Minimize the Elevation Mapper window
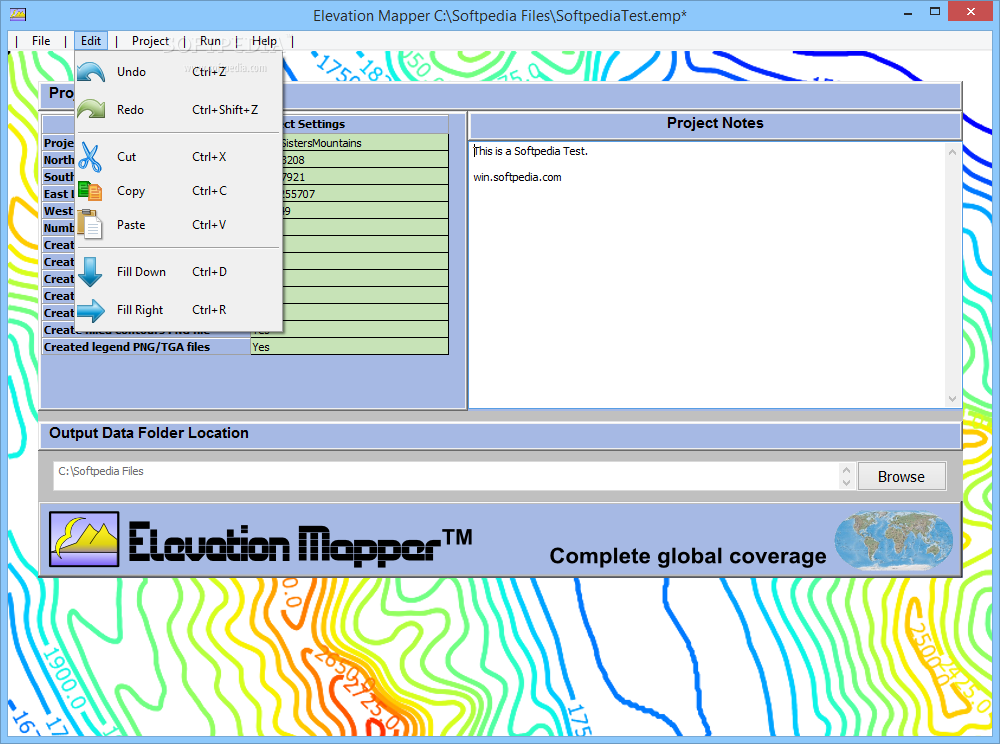This screenshot has height=744, width=1000. pyautogui.click(x=909, y=12)
